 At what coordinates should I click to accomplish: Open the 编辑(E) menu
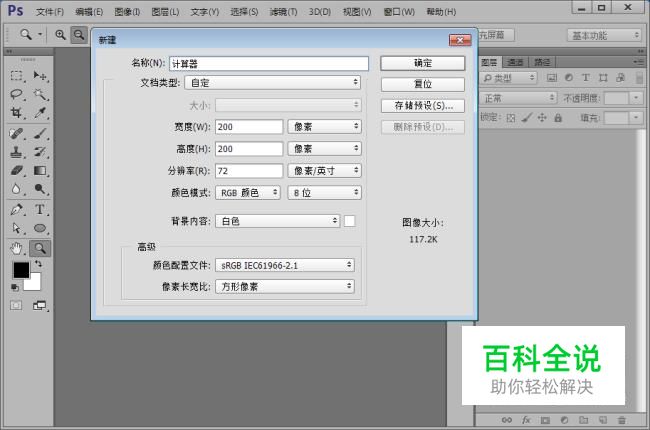tap(89, 12)
